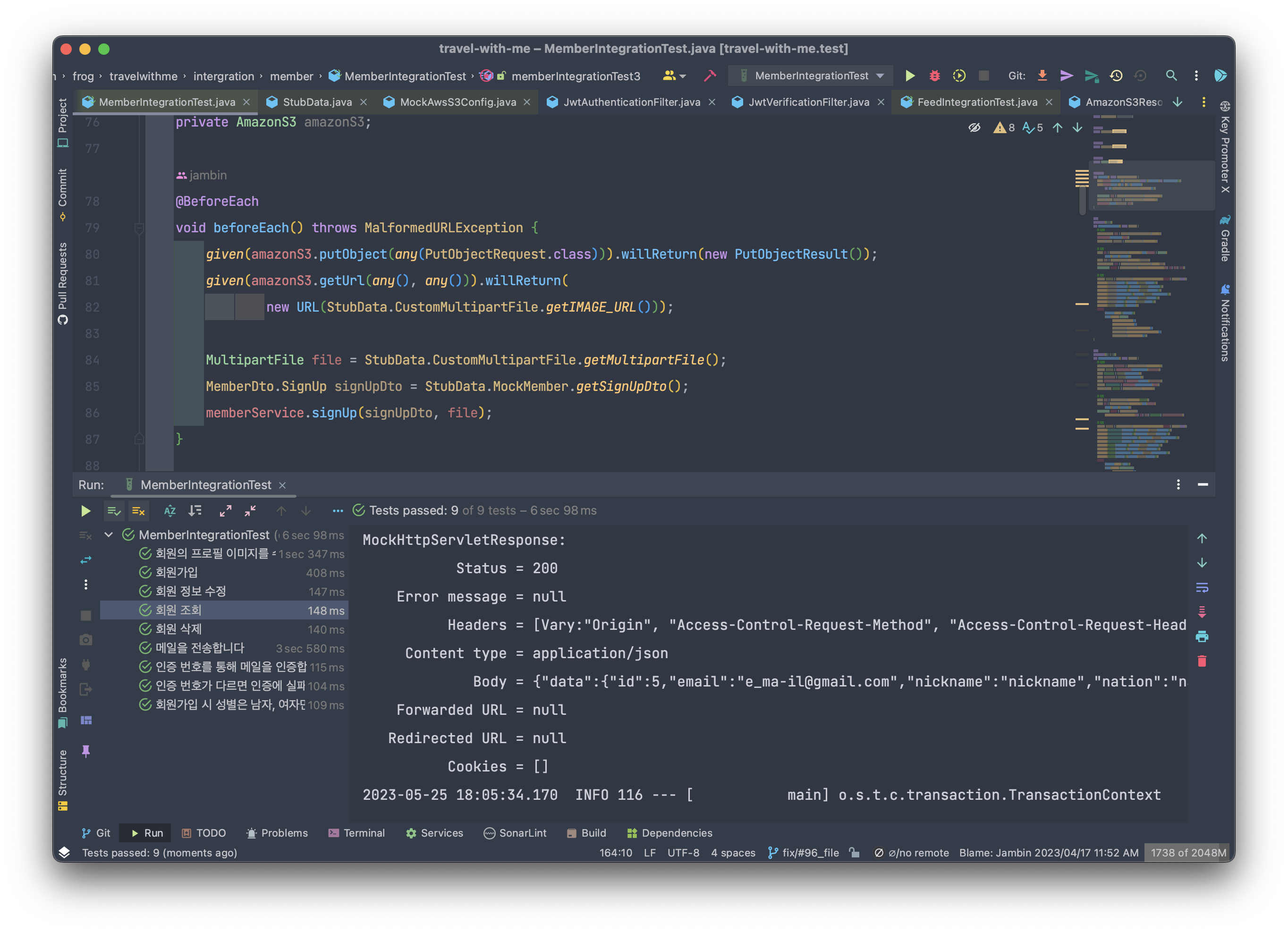This screenshot has width=1288, height=932.
Task: Click the Print icon in test console
Action: (1202, 636)
